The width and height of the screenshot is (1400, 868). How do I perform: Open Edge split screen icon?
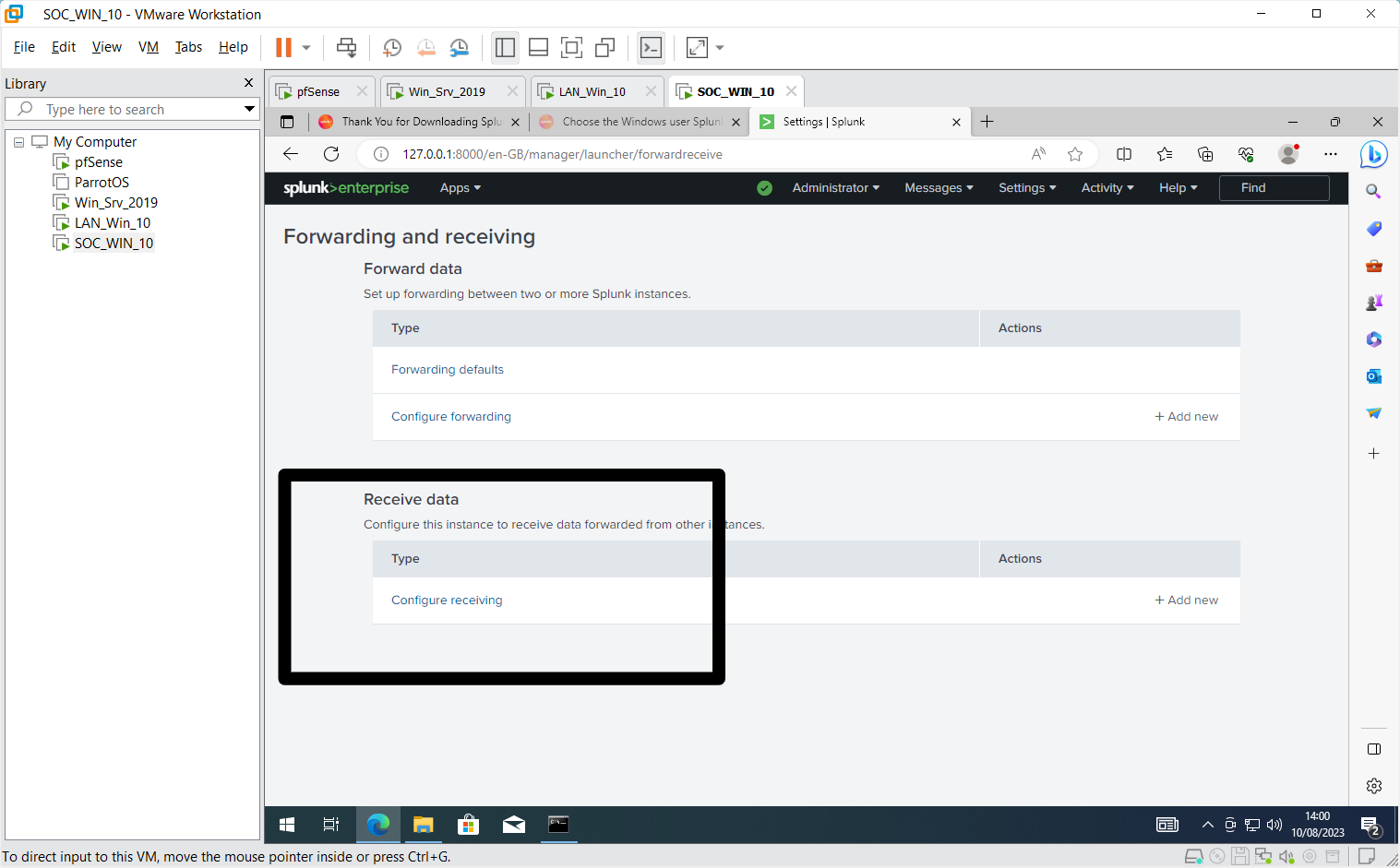1124,154
